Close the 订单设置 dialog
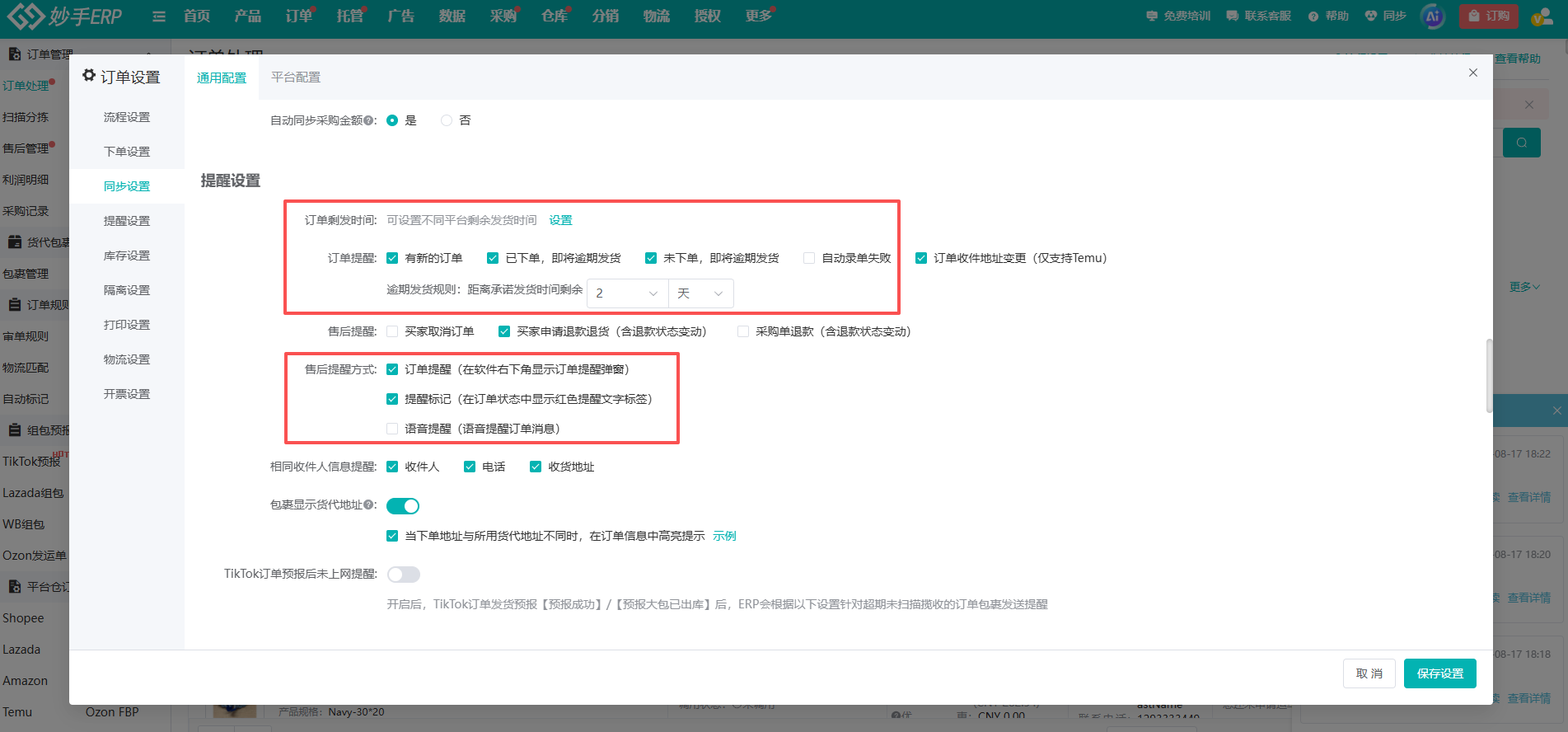 [x=1473, y=73]
